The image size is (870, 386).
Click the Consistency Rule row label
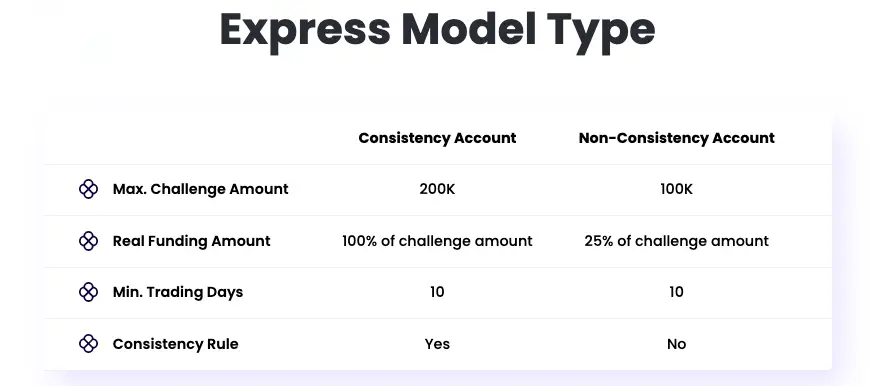[175, 344]
